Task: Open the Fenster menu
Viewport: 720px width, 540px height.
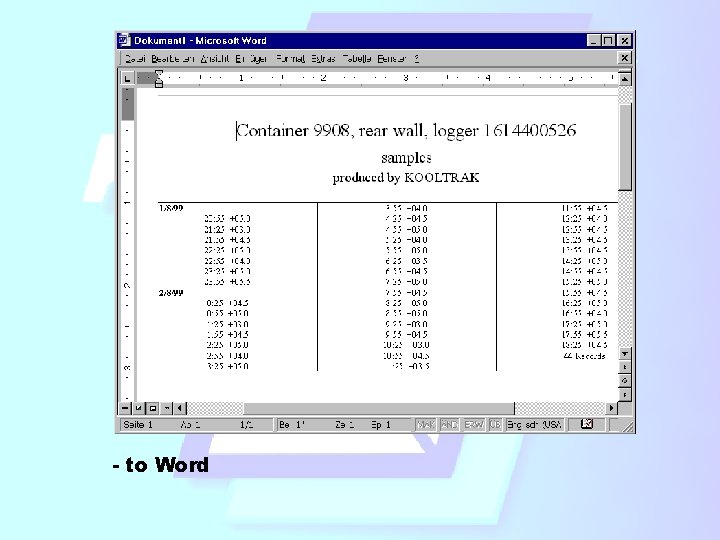Action: [392, 59]
